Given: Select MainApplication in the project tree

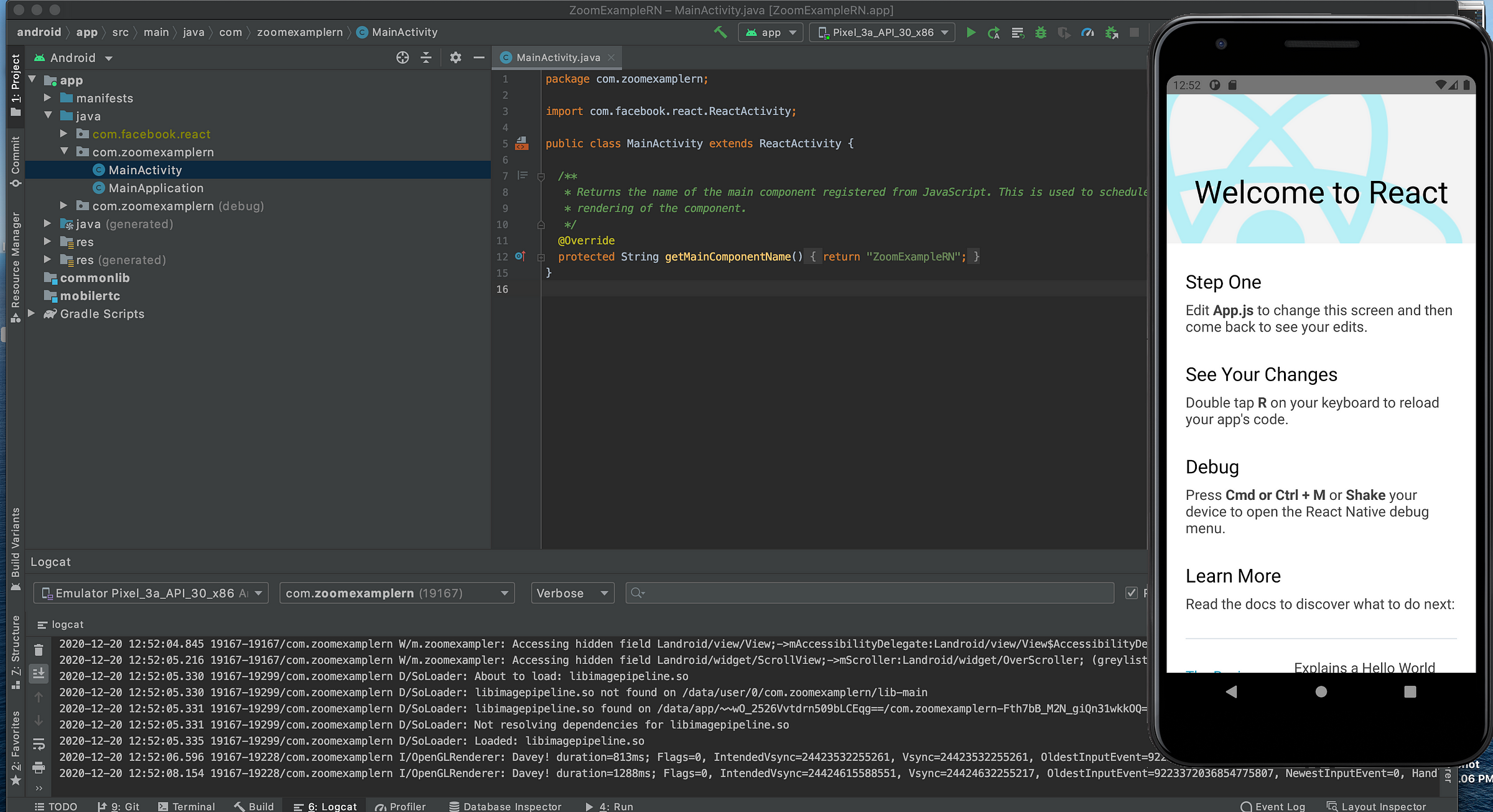Looking at the screenshot, I should tap(156, 188).
